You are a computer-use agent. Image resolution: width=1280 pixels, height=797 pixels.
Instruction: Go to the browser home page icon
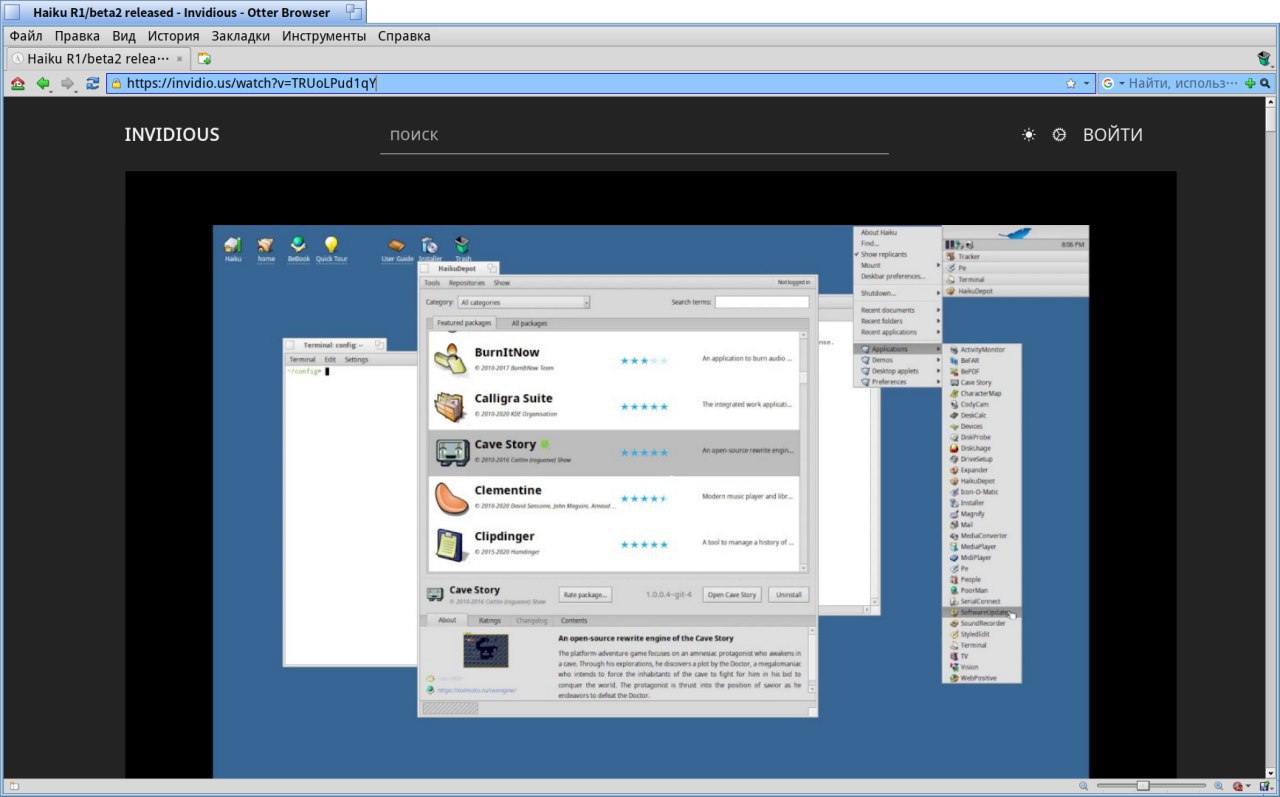[18, 84]
